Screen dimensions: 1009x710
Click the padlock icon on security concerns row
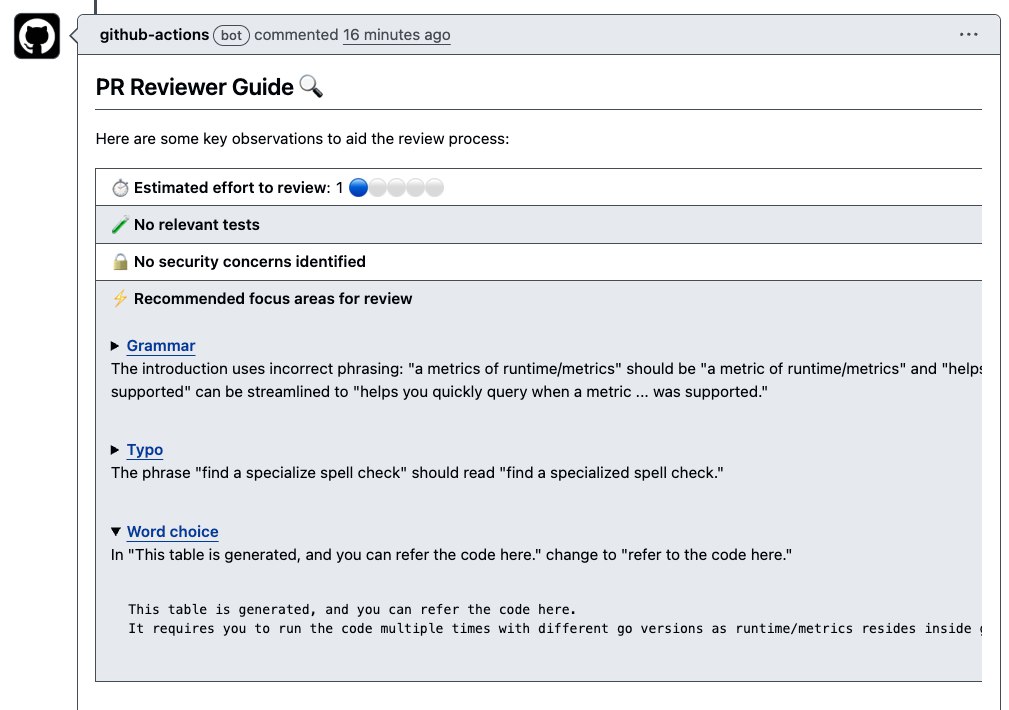tap(119, 261)
